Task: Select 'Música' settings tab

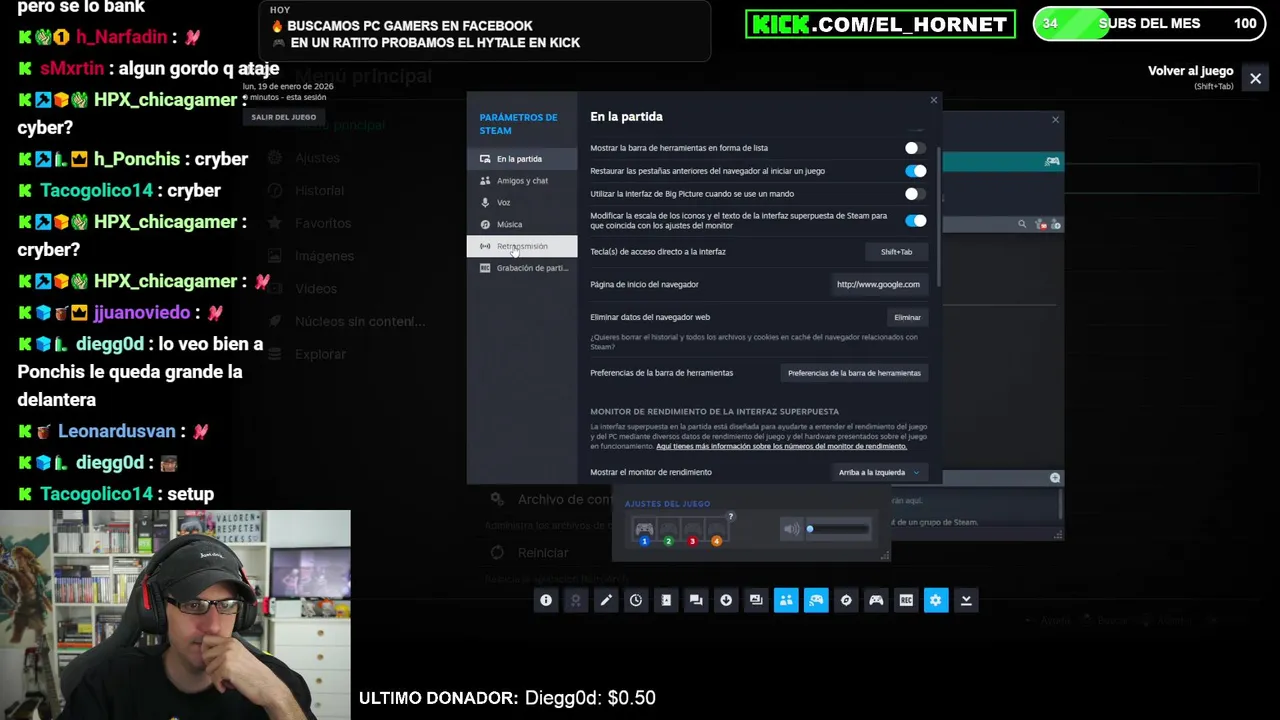Action: coord(522,225)
